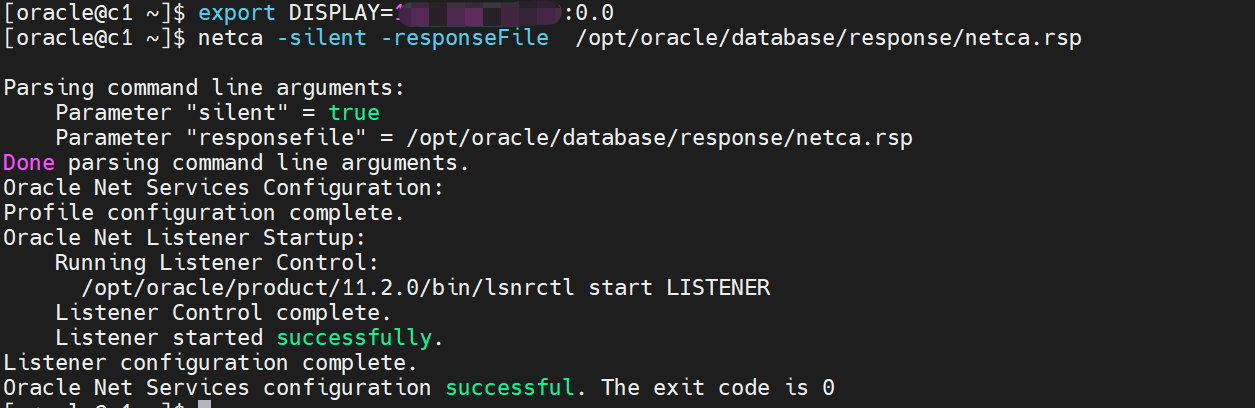Click the "Oracle Net Services Configuration:" line
The width and height of the screenshot is (1255, 408).
[x=223, y=188]
